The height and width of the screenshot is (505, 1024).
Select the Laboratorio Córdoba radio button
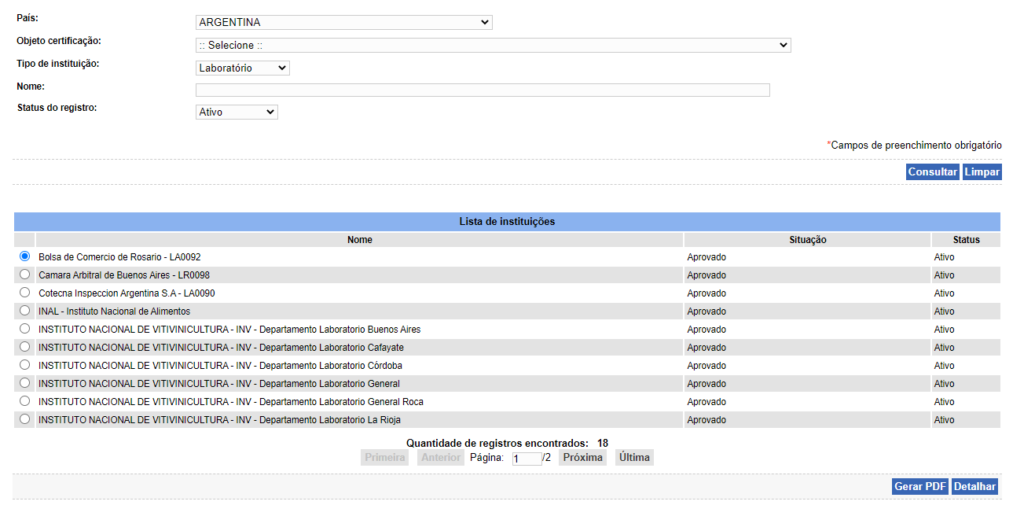coord(25,365)
